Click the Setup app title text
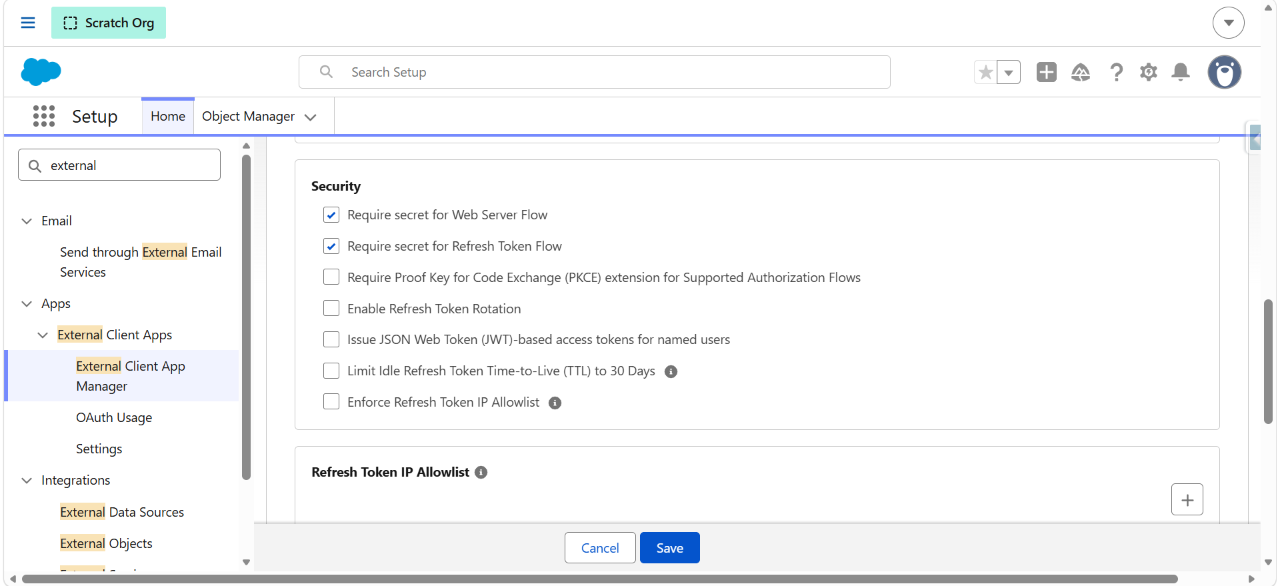The height and width of the screenshot is (587, 1280). (95, 116)
